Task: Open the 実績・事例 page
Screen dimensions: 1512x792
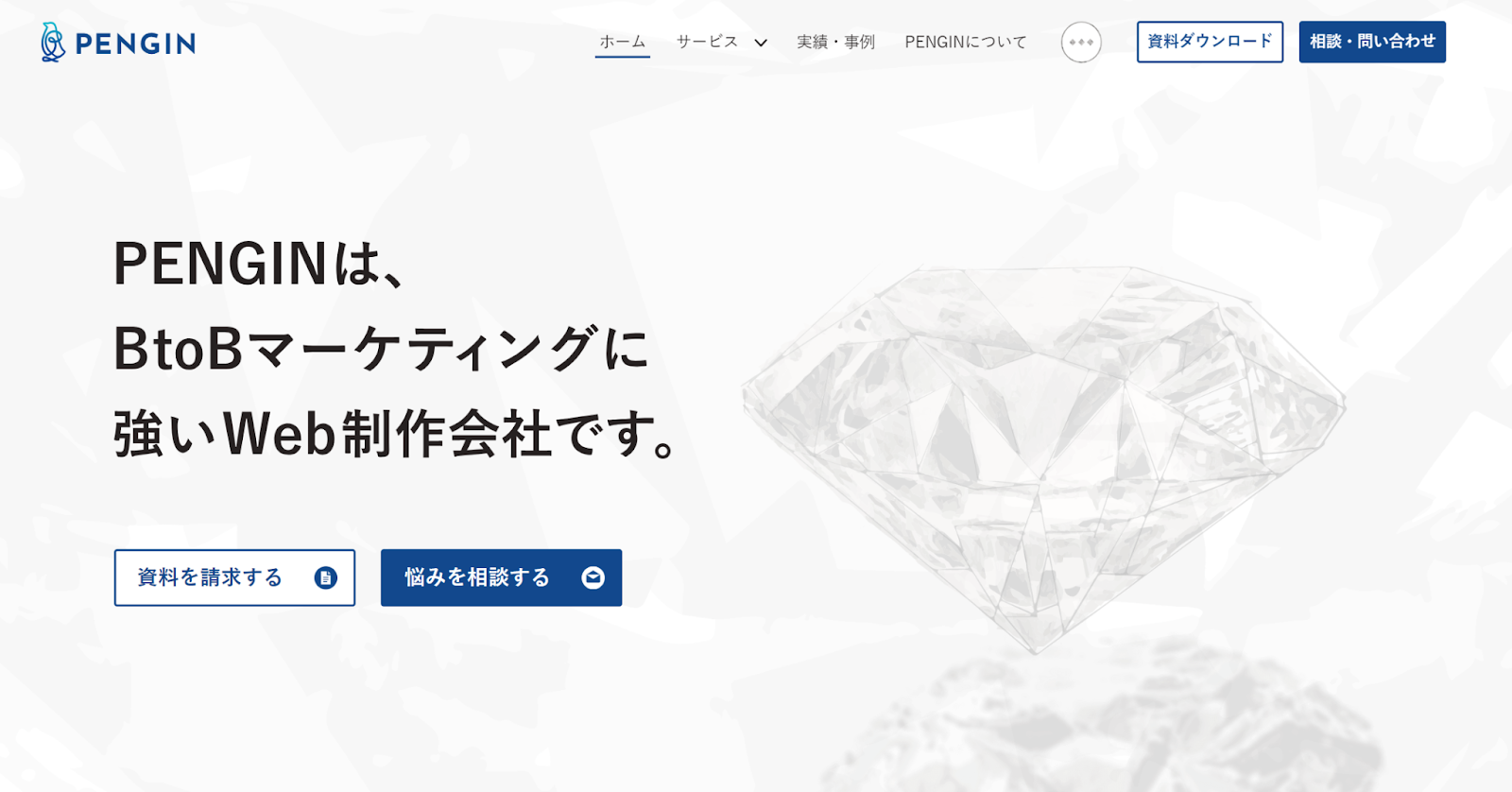Action: coord(835,42)
